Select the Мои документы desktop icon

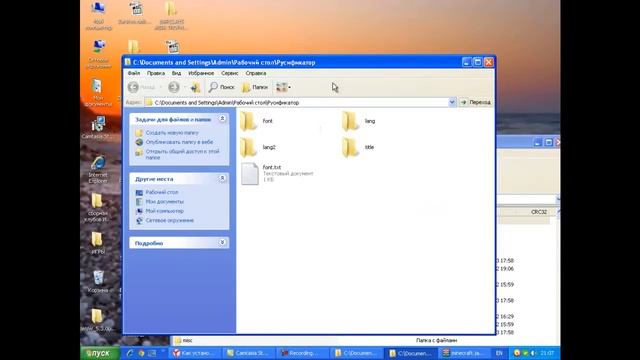pos(98,93)
